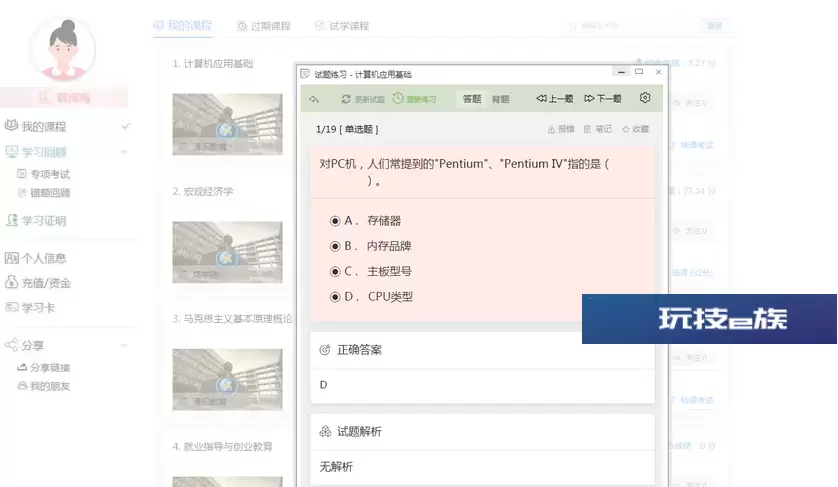Open 笔记 notes for this question
Screen dimensions: 838x487
(598, 129)
